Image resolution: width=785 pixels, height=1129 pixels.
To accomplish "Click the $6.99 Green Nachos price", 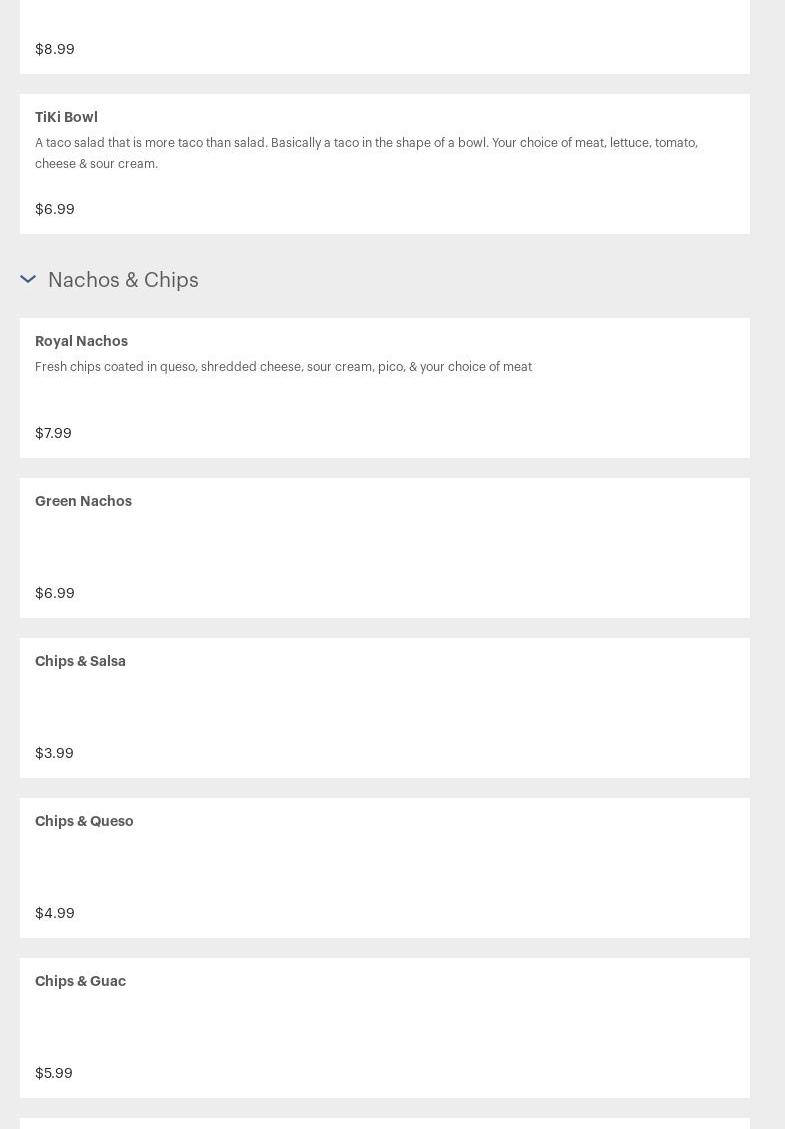I will 55,593.
